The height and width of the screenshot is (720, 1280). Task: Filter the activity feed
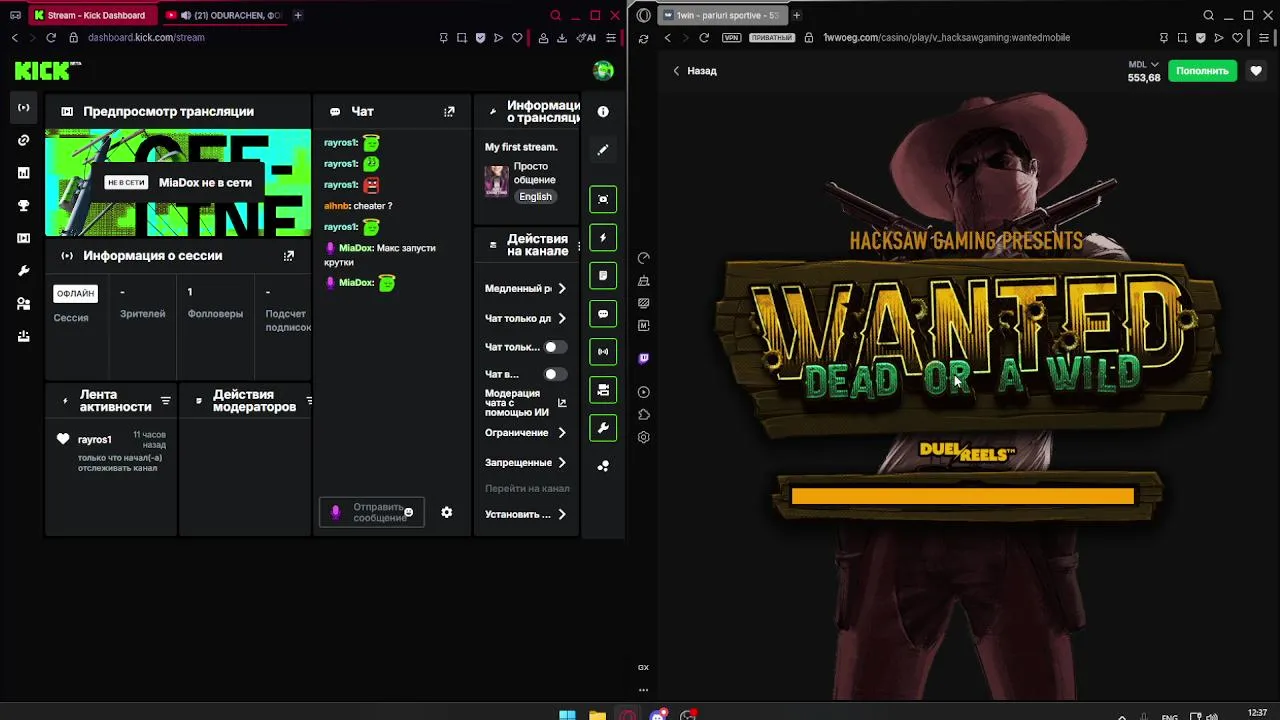[x=166, y=401]
